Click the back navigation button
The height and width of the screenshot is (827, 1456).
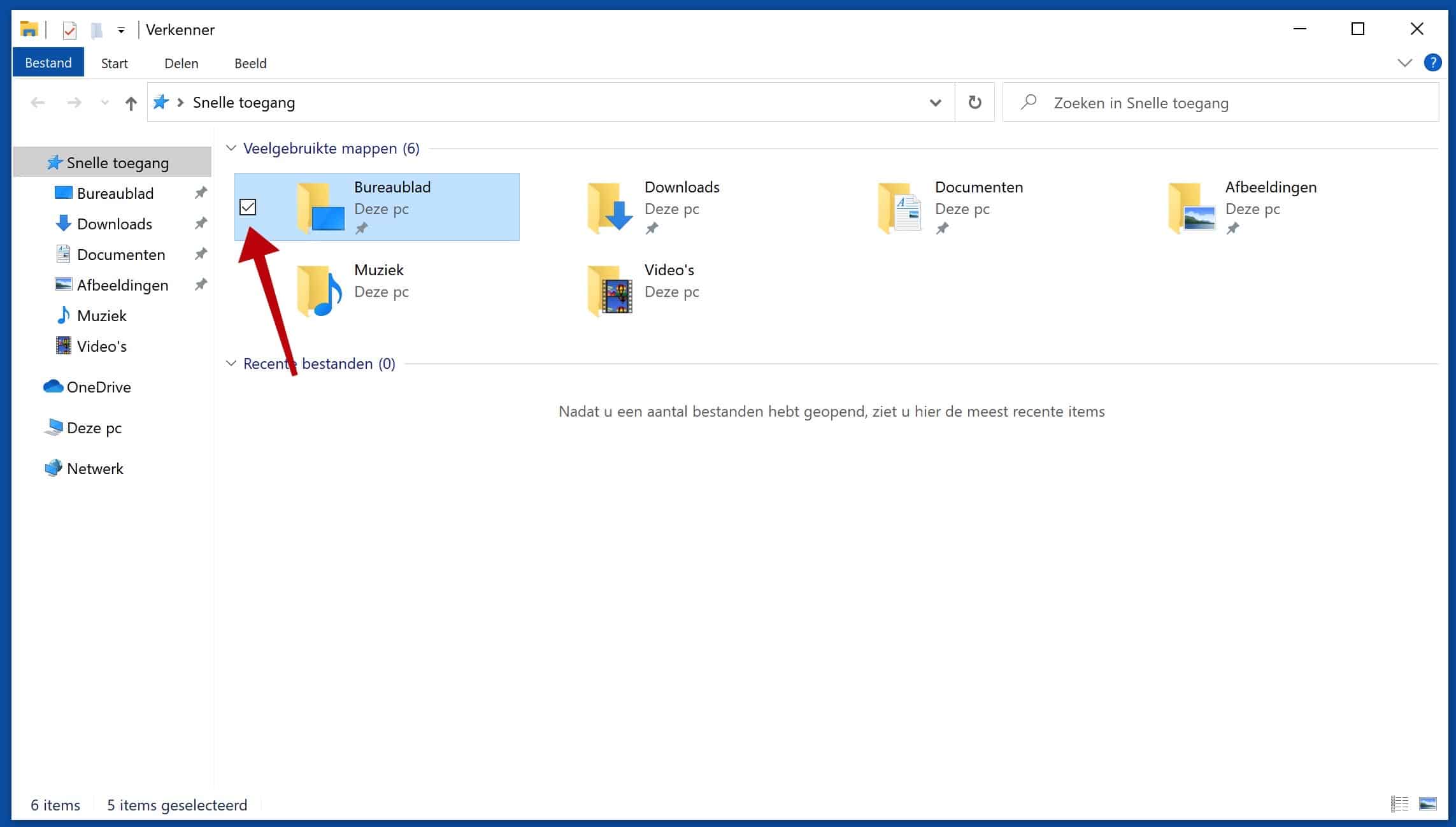(37, 102)
